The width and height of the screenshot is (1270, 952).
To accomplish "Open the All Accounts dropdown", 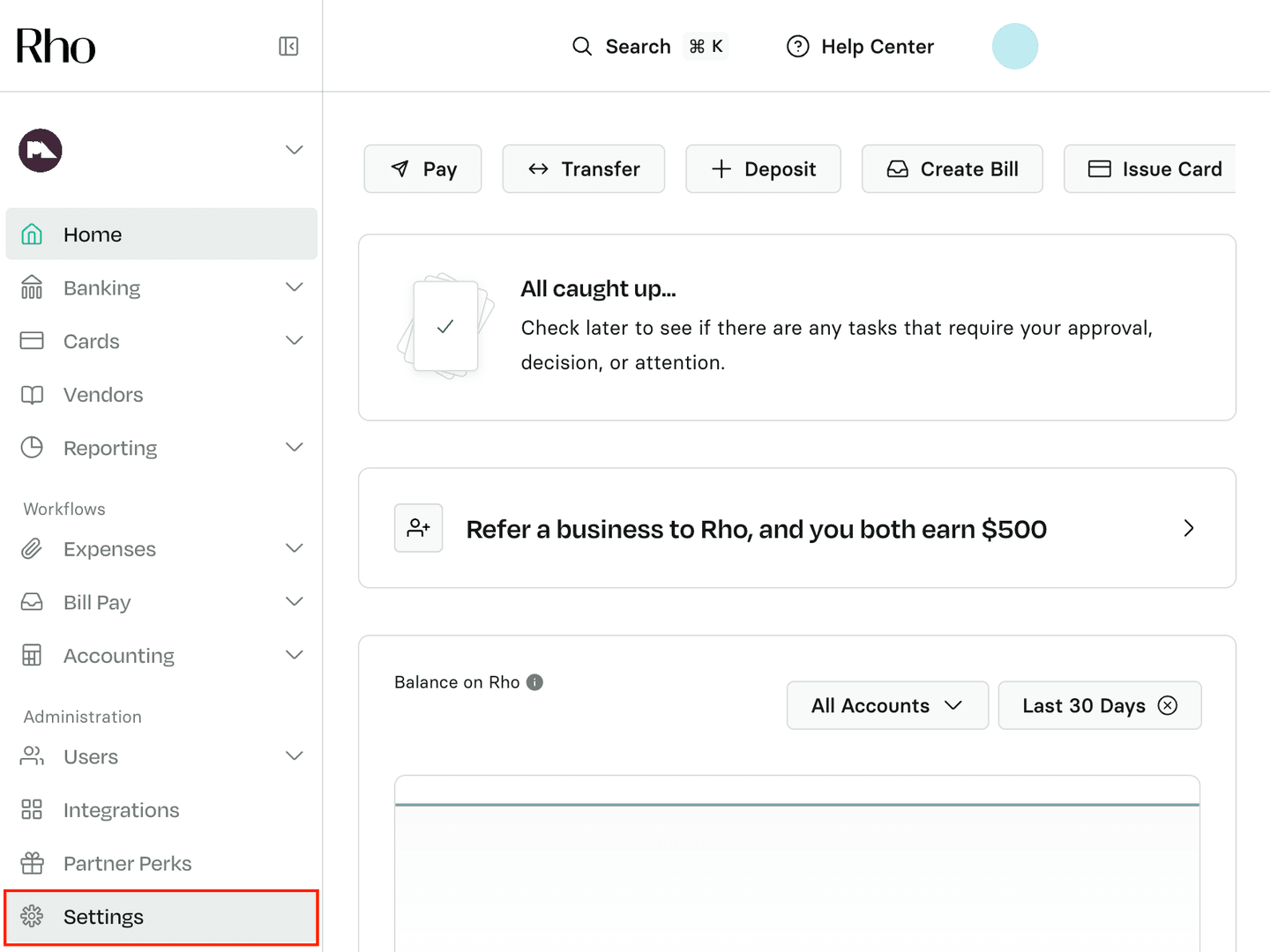I will point(886,705).
